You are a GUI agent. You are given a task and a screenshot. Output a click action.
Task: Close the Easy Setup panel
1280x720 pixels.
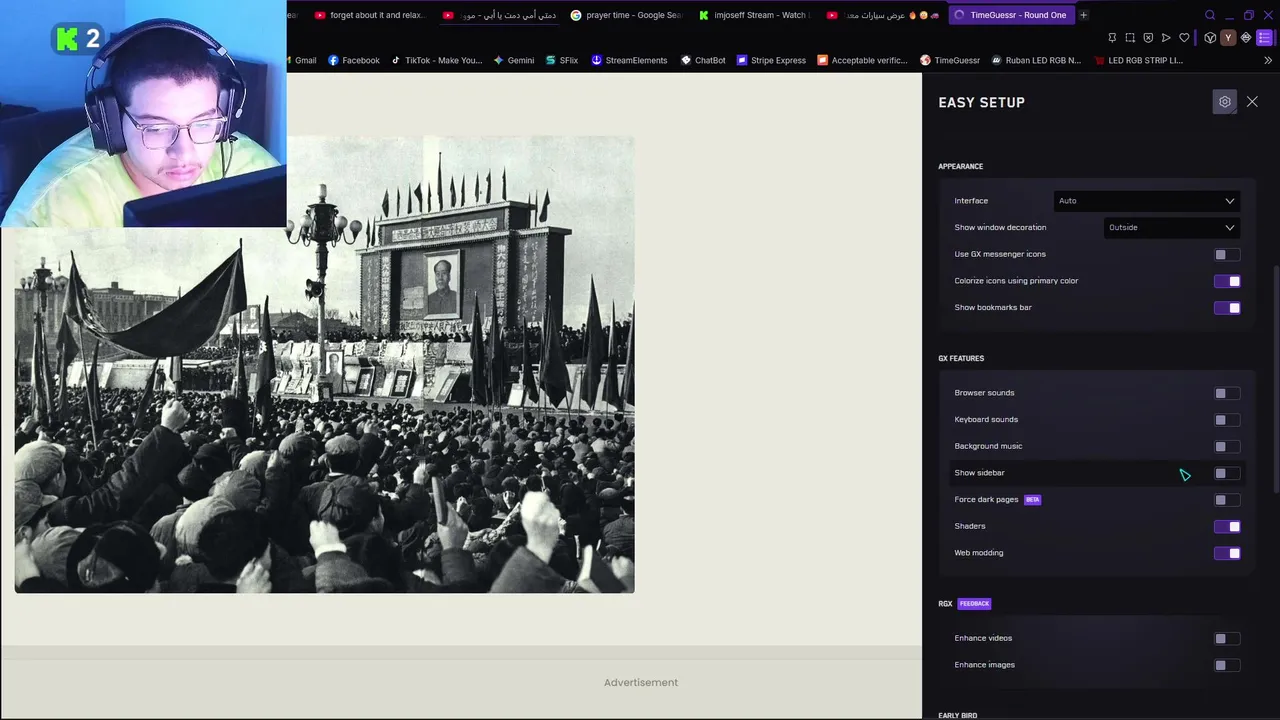[1252, 102]
